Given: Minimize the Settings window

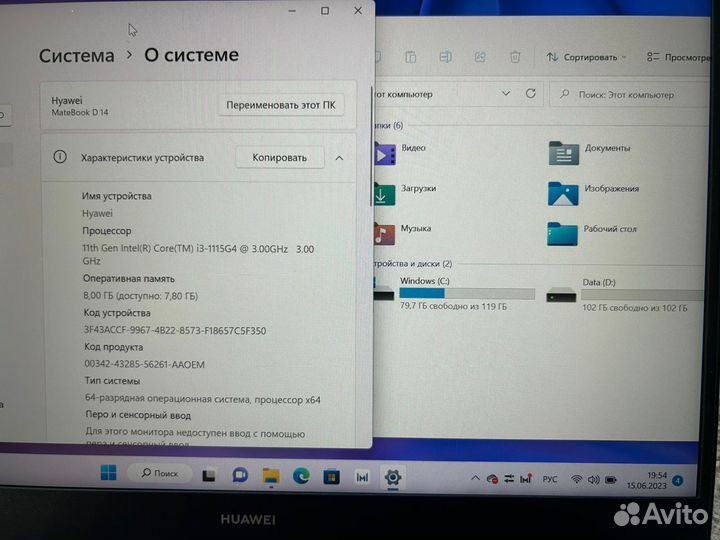Looking at the screenshot, I should coord(292,11).
